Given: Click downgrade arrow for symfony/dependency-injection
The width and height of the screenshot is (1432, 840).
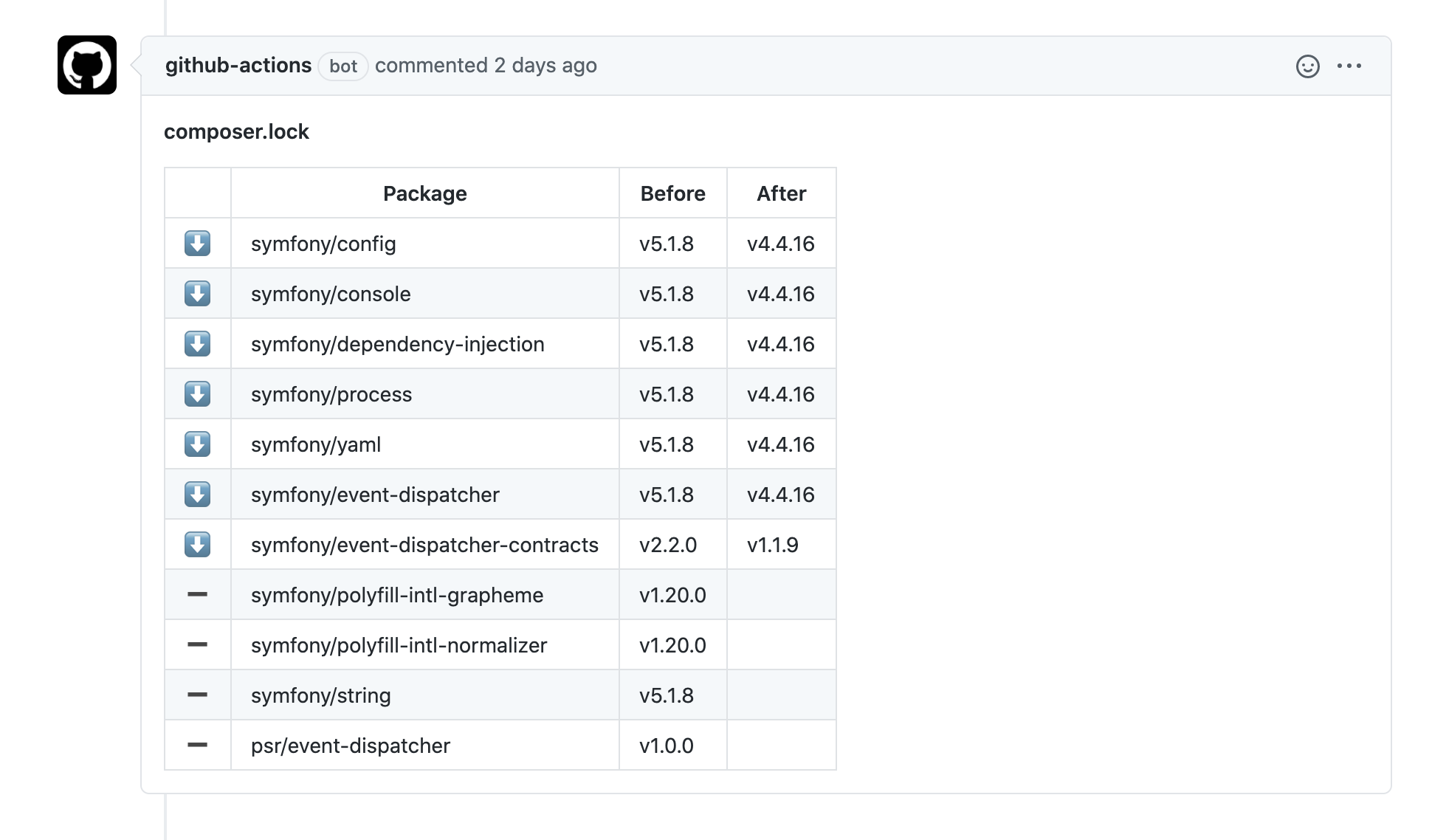Looking at the screenshot, I should coord(197,344).
